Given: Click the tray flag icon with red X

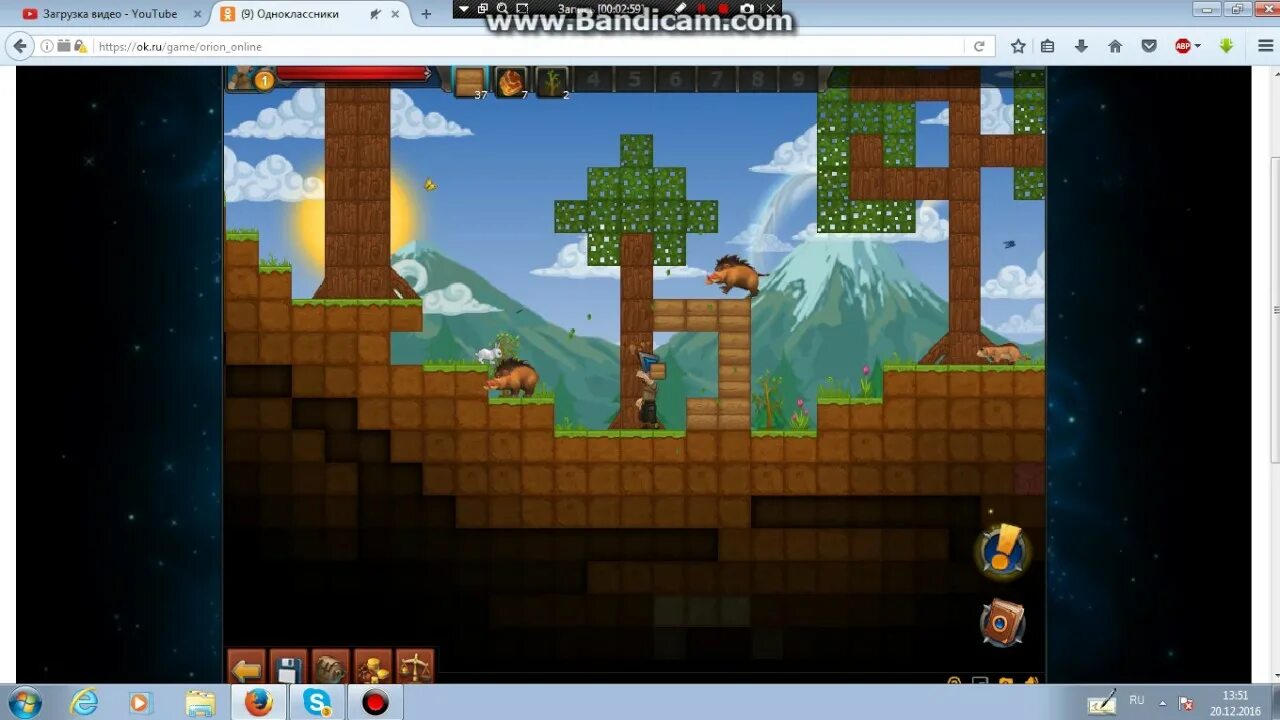Looking at the screenshot, I should 1186,702.
